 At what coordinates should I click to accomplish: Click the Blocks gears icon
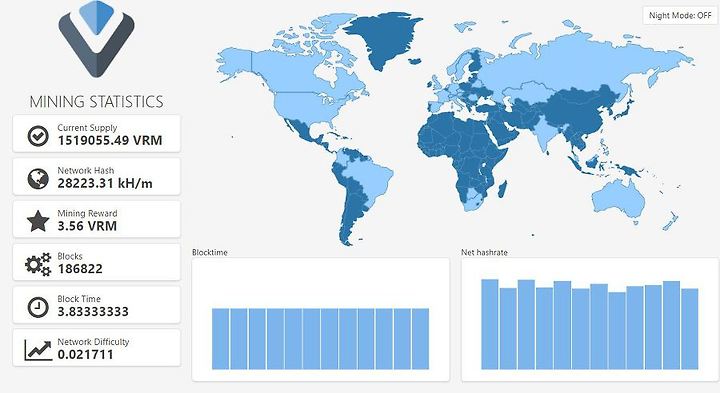click(x=38, y=264)
